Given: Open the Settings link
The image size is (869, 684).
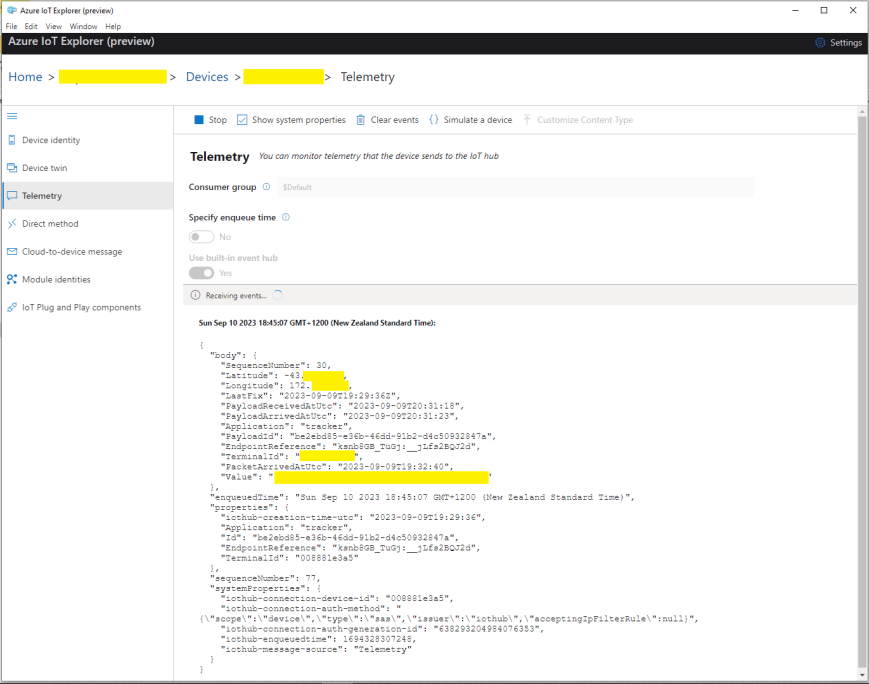Looking at the screenshot, I should pos(846,43).
